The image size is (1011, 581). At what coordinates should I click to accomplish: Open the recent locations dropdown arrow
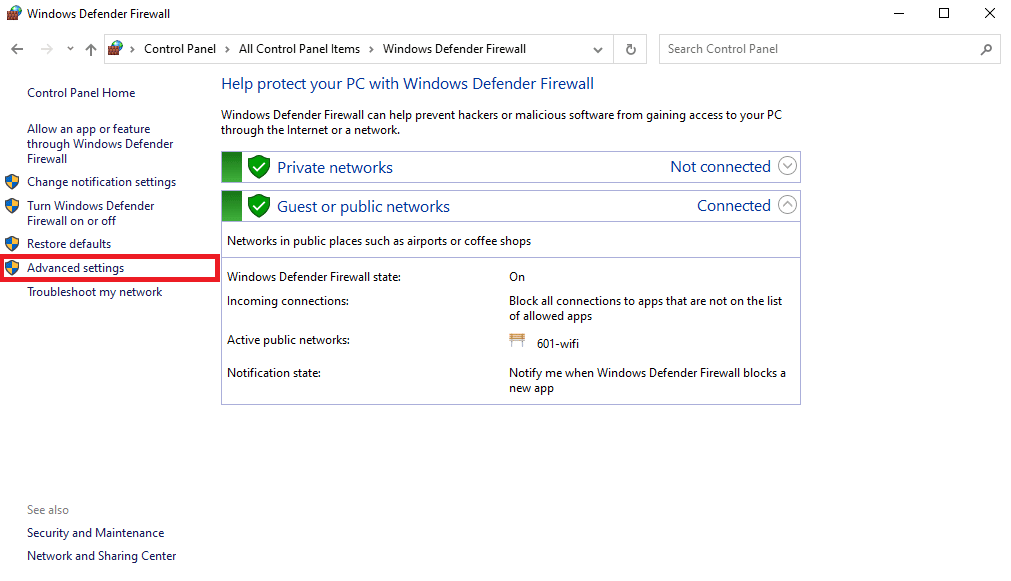click(70, 49)
